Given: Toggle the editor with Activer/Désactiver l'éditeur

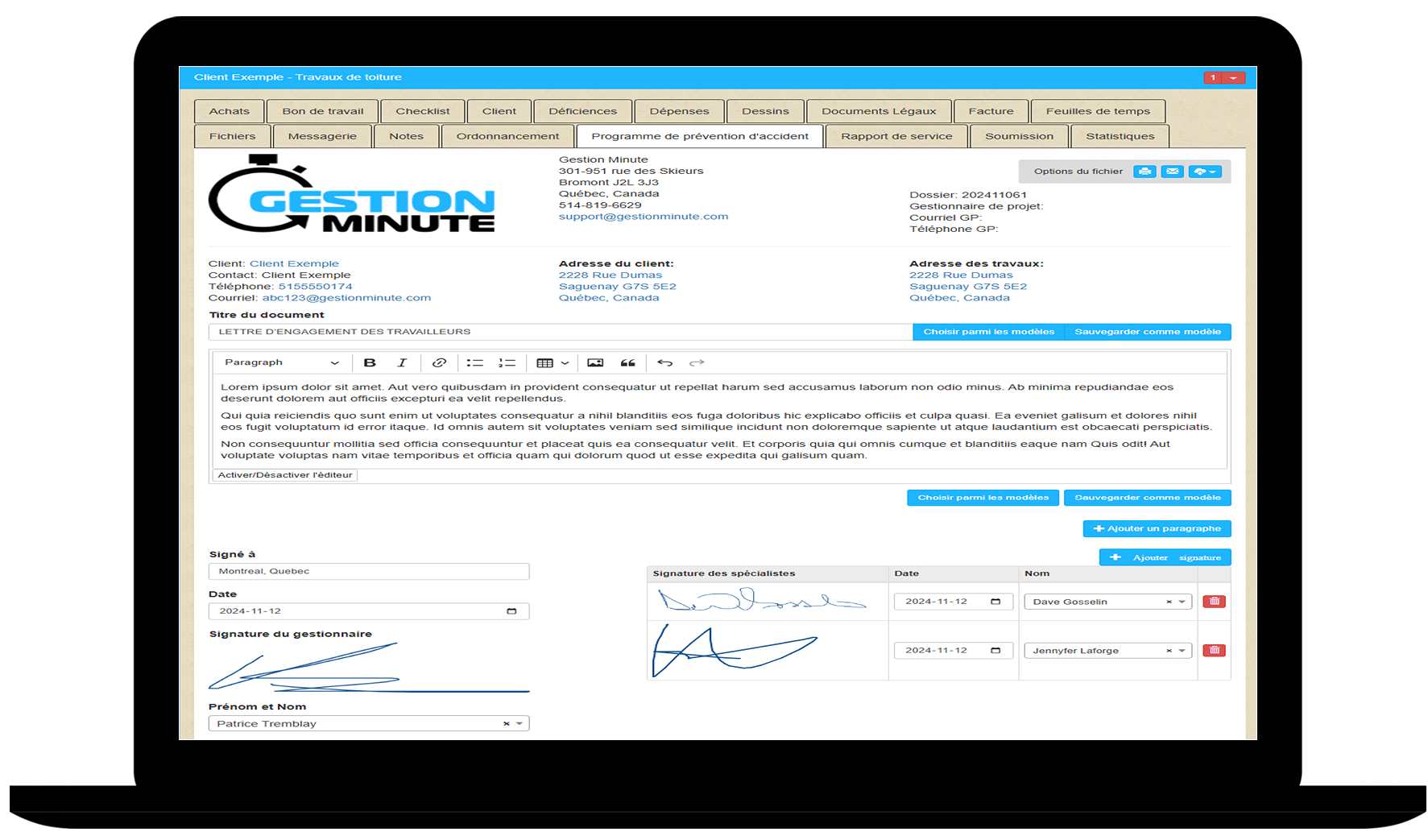Looking at the screenshot, I should click(x=285, y=475).
